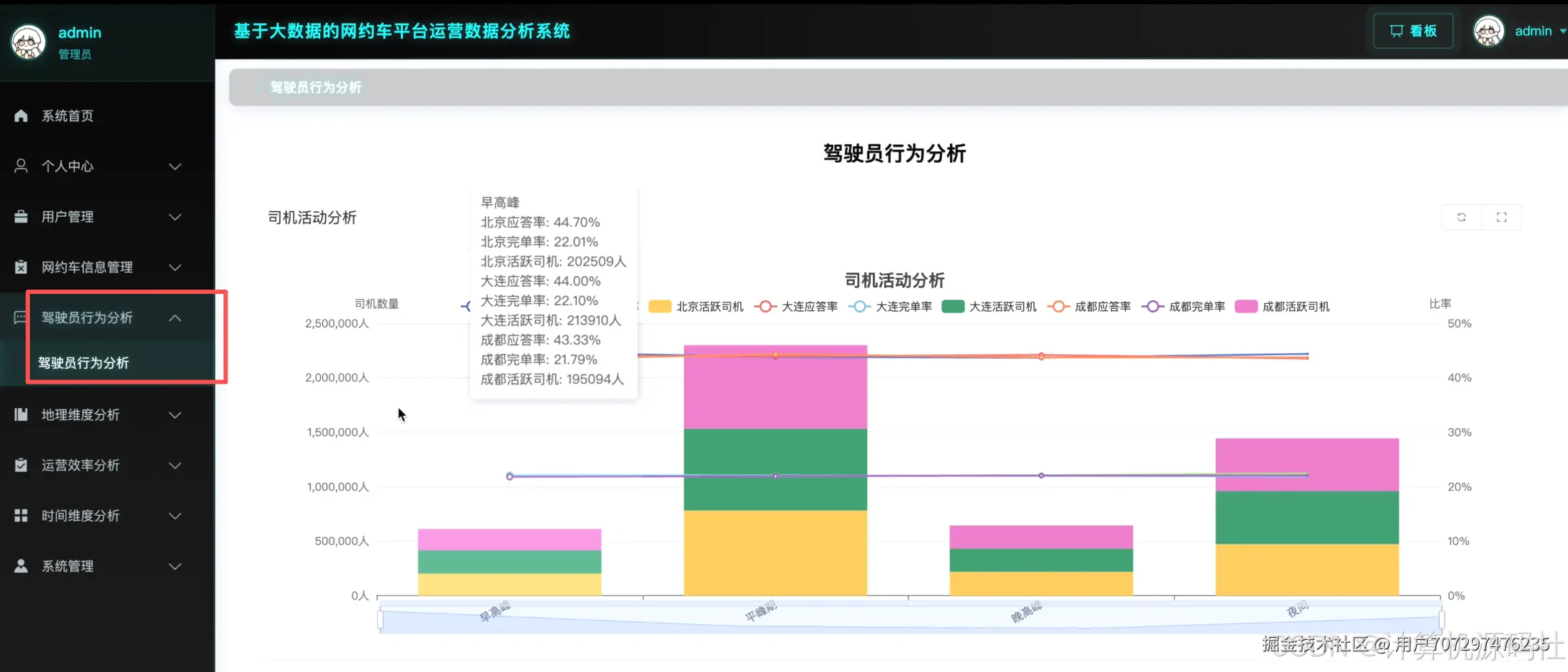Screen dimensions: 1568x672
Task: Click the monitor icon in the 看板 button
Action: pyautogui.click(x=1396, y=31)
